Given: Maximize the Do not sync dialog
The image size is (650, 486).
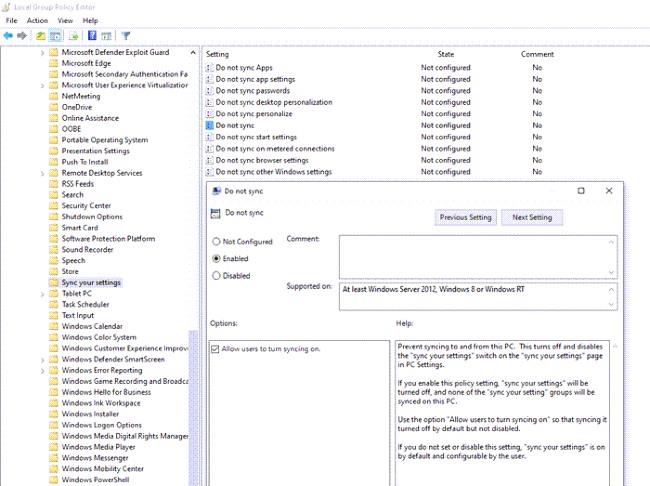Looking at the screenshot, I should (x=581, y=191).
